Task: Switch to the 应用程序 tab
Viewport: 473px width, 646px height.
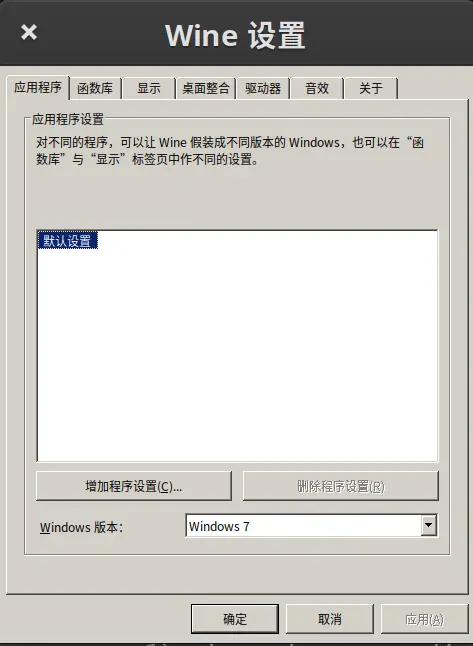Action: 38,87
